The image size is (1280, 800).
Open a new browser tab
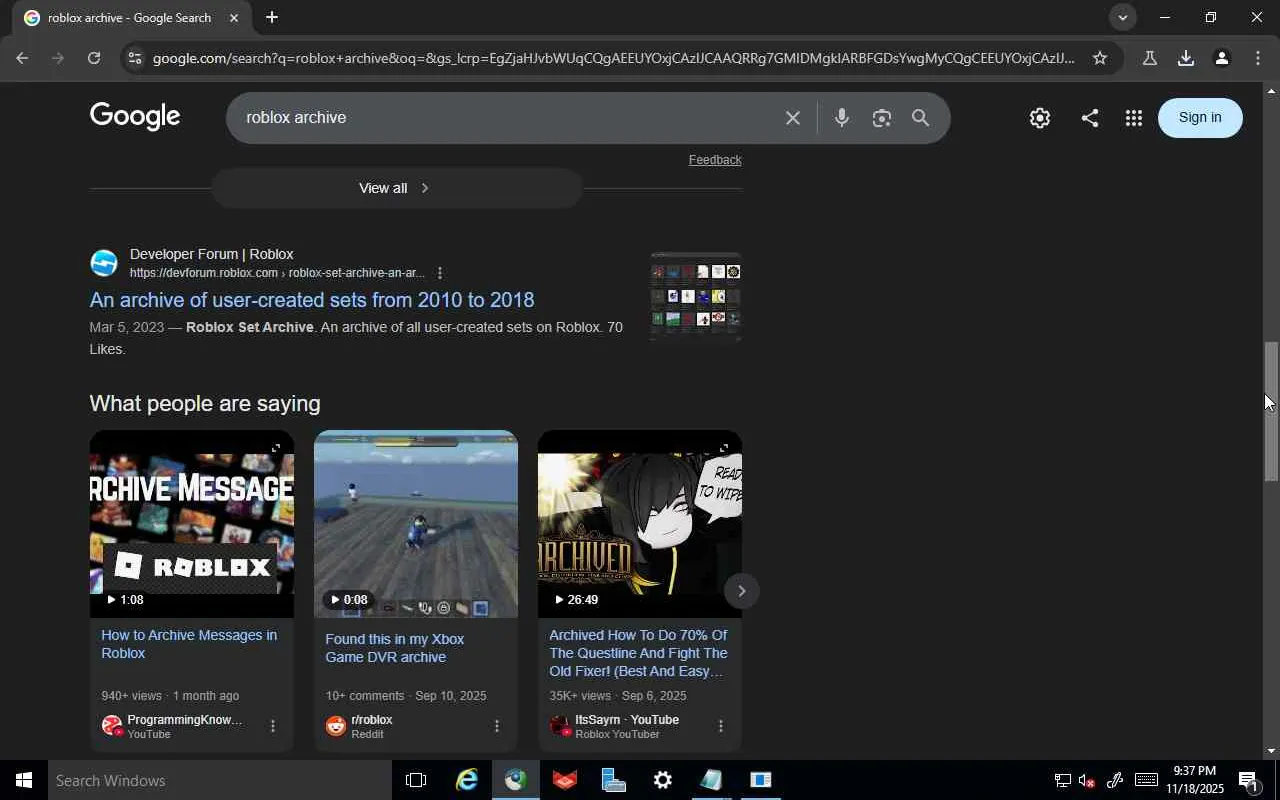[272, 18]
